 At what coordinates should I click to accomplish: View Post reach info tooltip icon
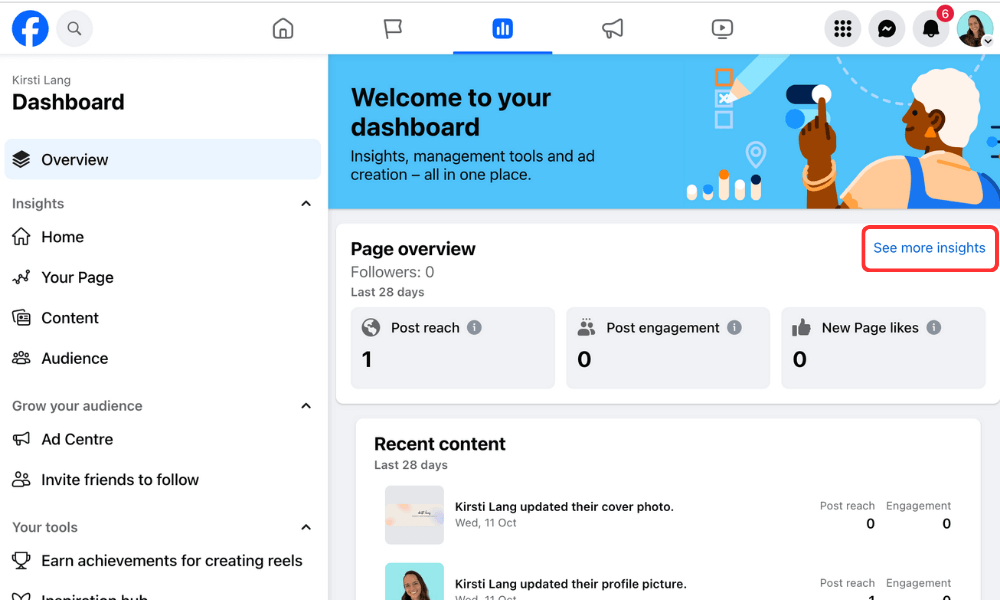(475, 326)
